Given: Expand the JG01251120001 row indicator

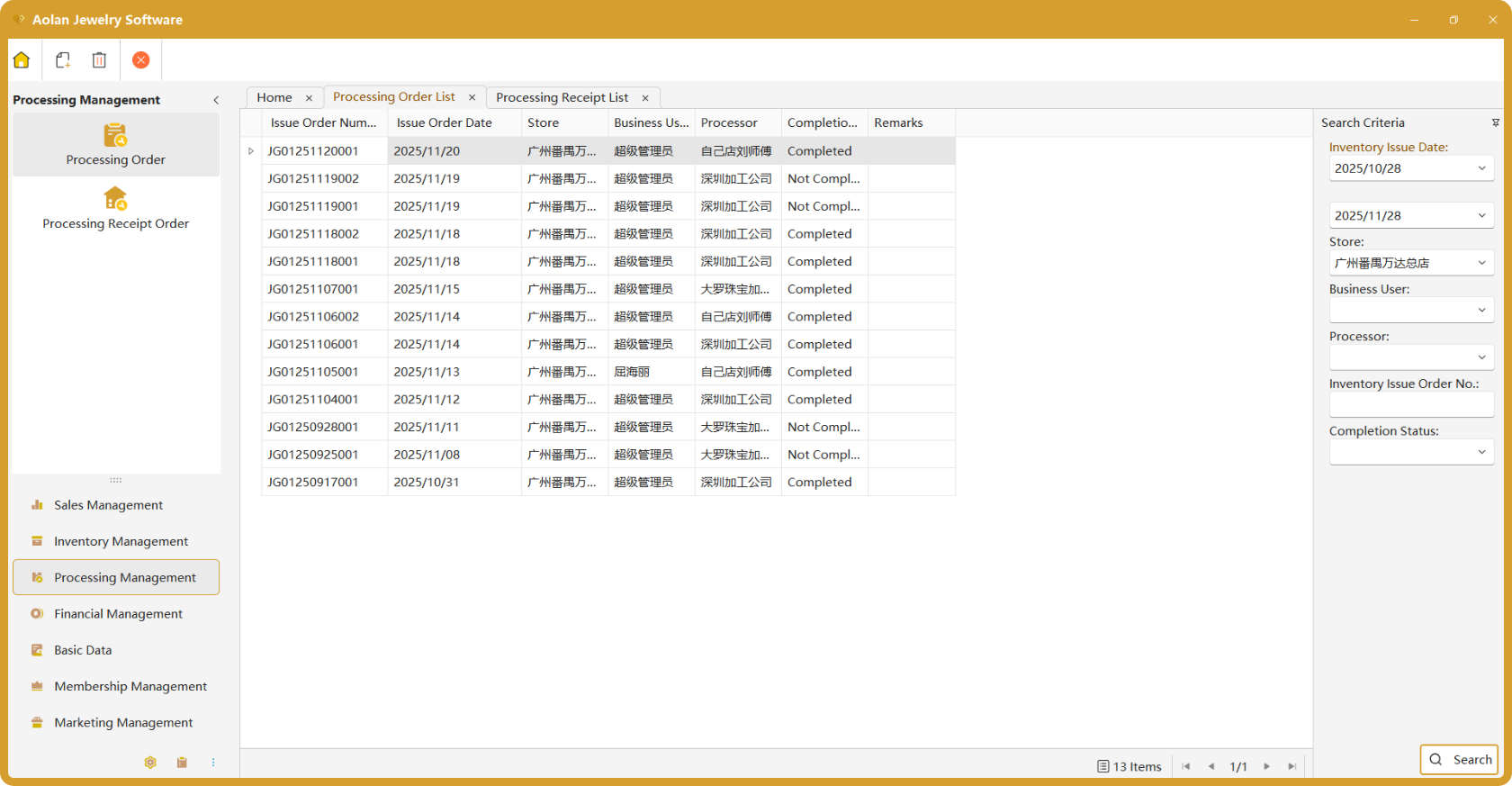Looking at the screenshot, I should click(x=251, y=151).
